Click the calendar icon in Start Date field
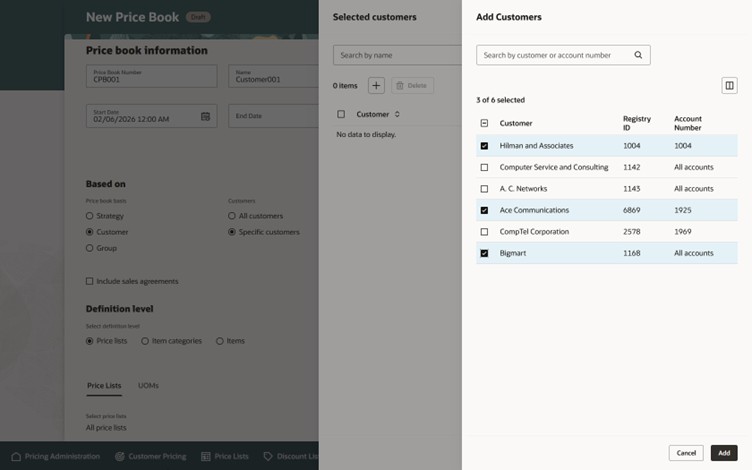 (x=205, y=116)
